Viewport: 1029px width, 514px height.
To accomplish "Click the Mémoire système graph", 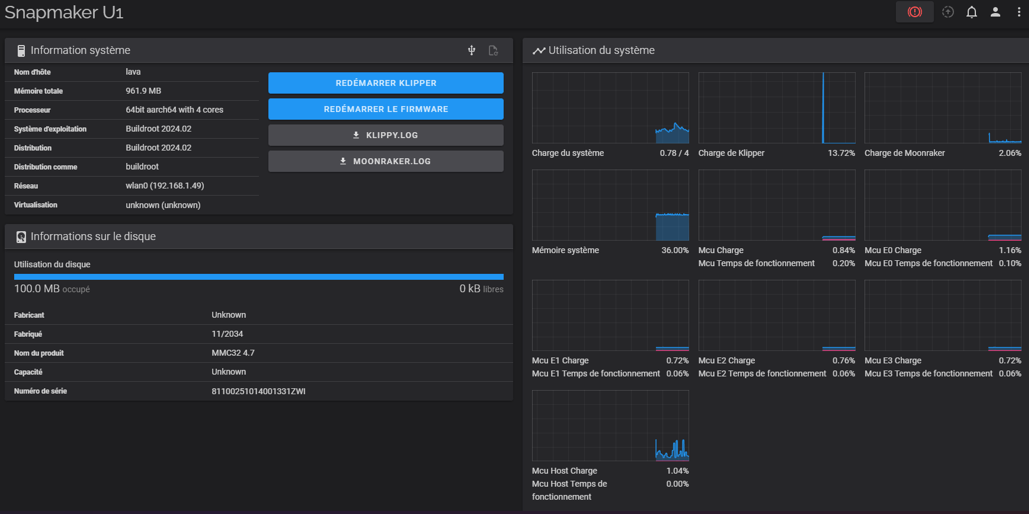I will point(610,205).
